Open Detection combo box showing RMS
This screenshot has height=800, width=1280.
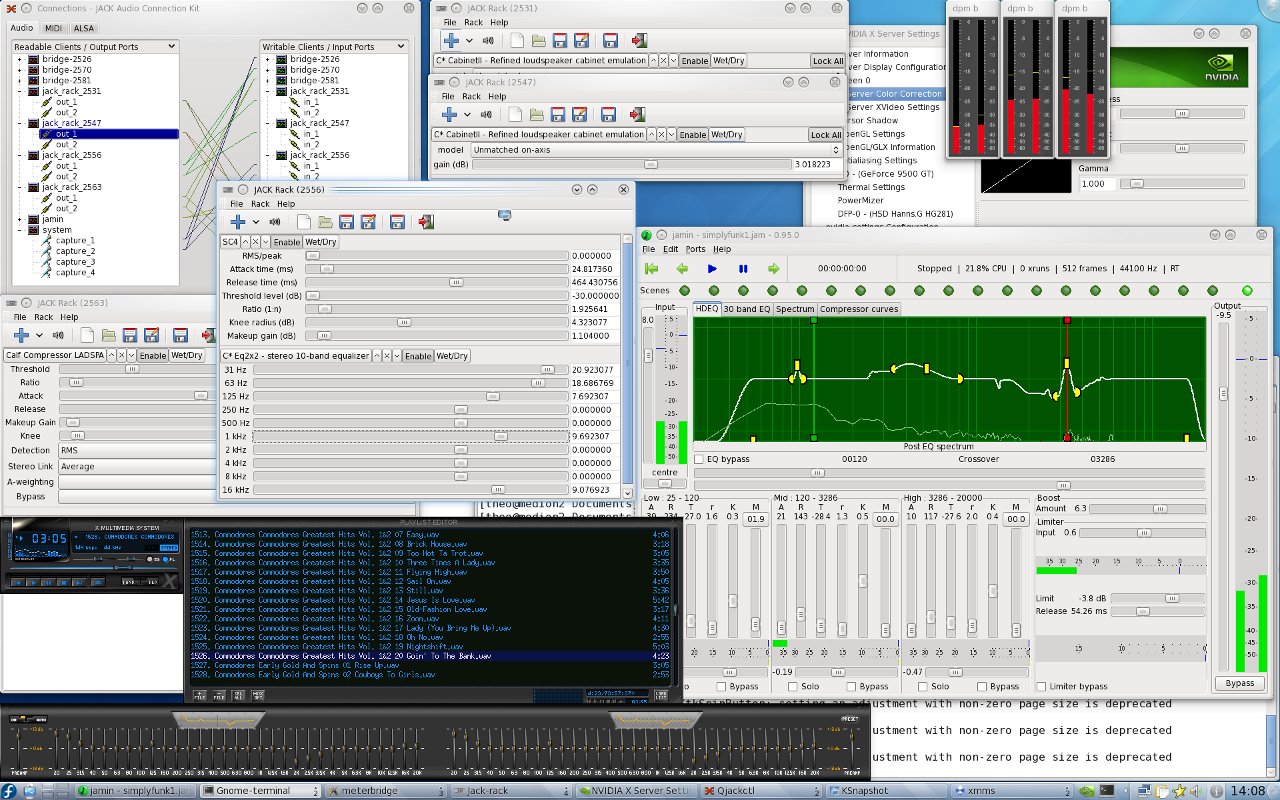(x=136, y=451)
